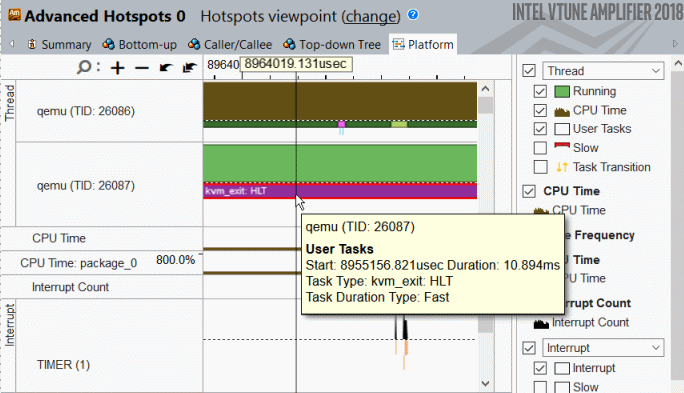Screen dimensions: 684x393
Task: Click the magnifier zoom icon in timeline toolbar
Action: 84,67
